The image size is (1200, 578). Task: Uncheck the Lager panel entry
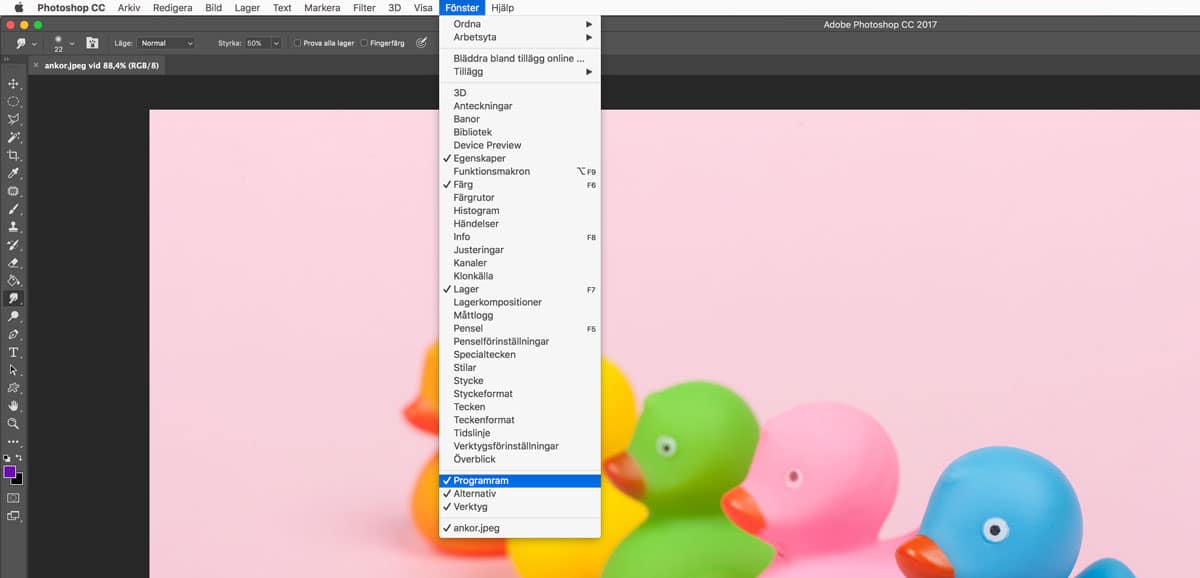pos(520,289)
